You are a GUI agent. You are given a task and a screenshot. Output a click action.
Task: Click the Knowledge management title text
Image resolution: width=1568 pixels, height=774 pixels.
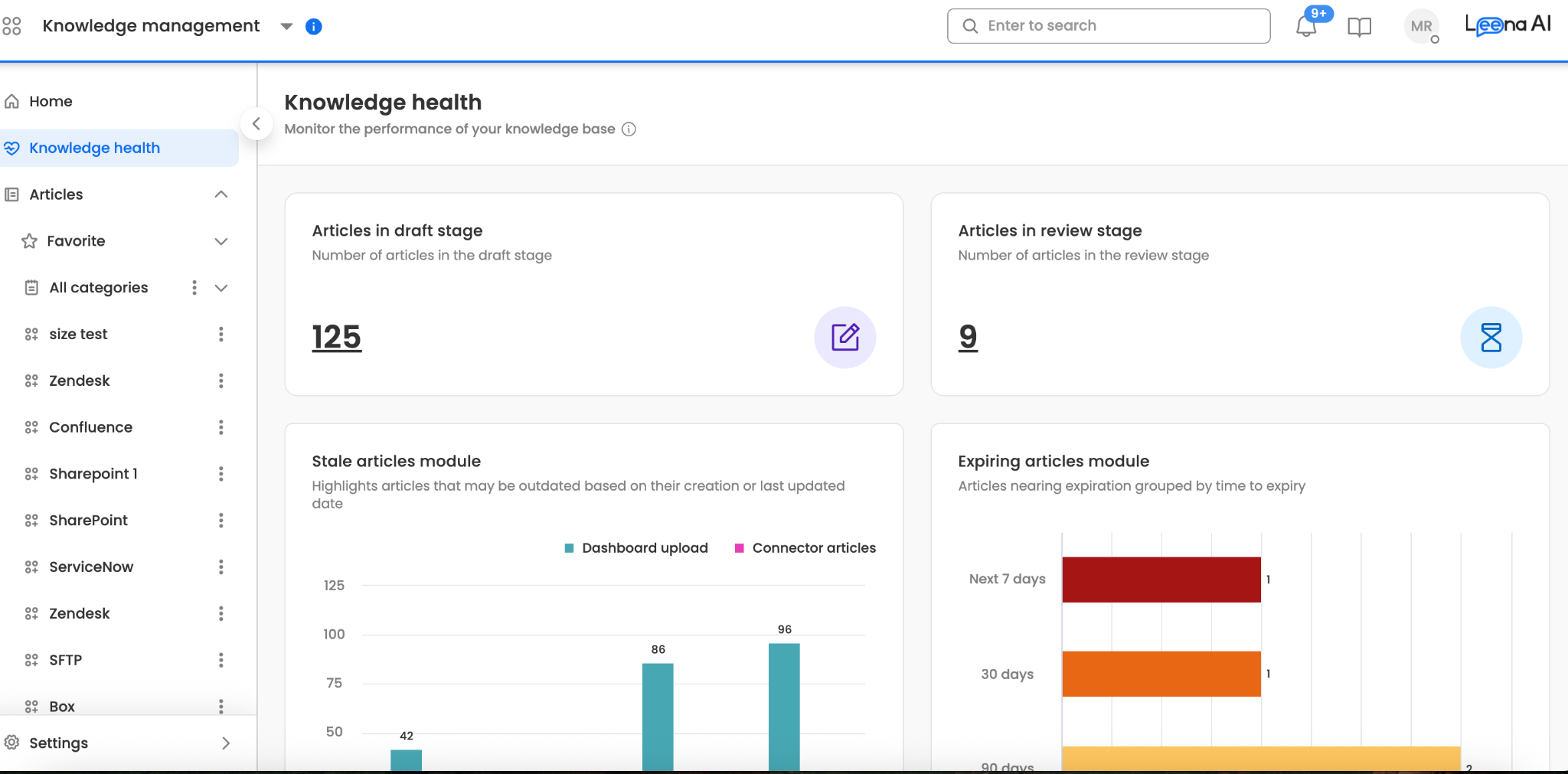[152, 26]
